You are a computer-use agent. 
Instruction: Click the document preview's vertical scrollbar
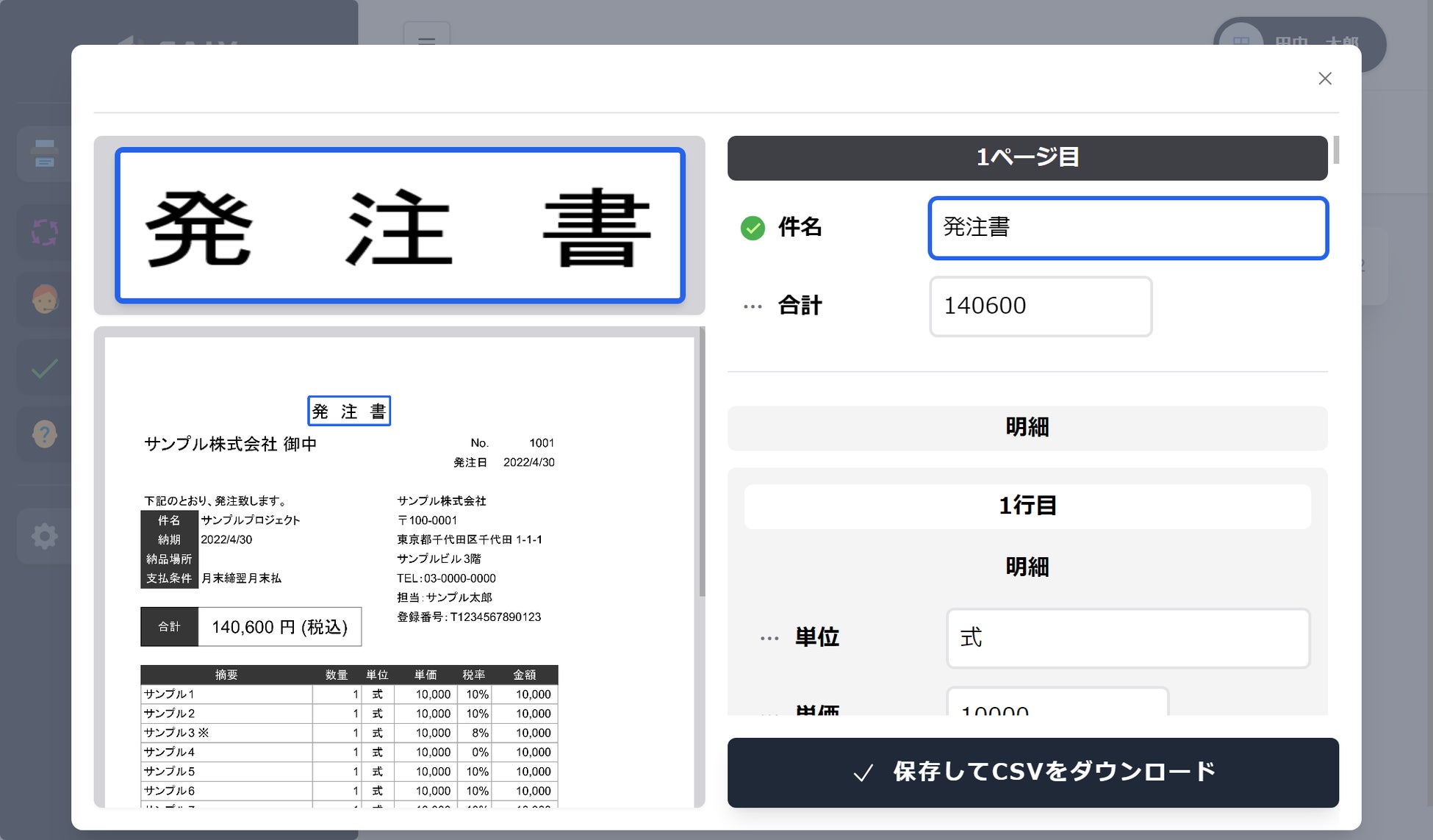pos(702,463)
